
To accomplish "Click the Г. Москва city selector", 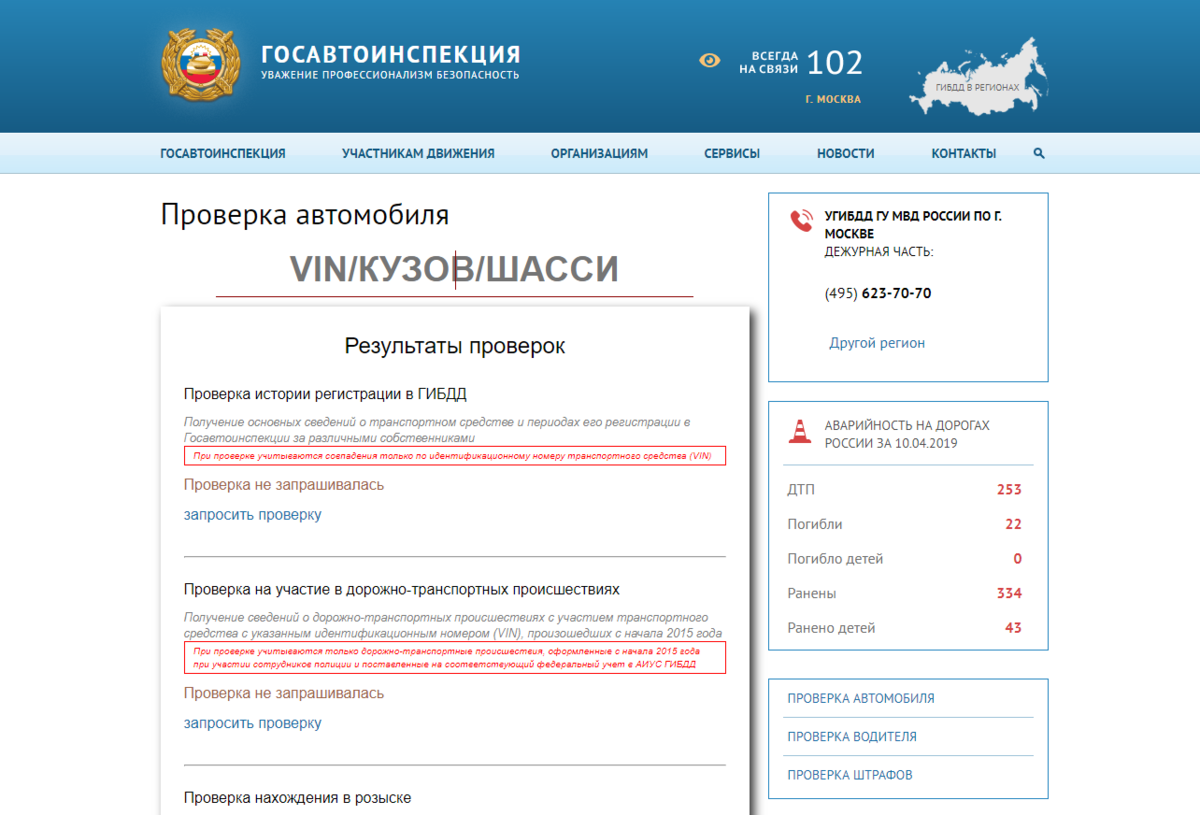I will pyautogui.click(x=832, y=99).
